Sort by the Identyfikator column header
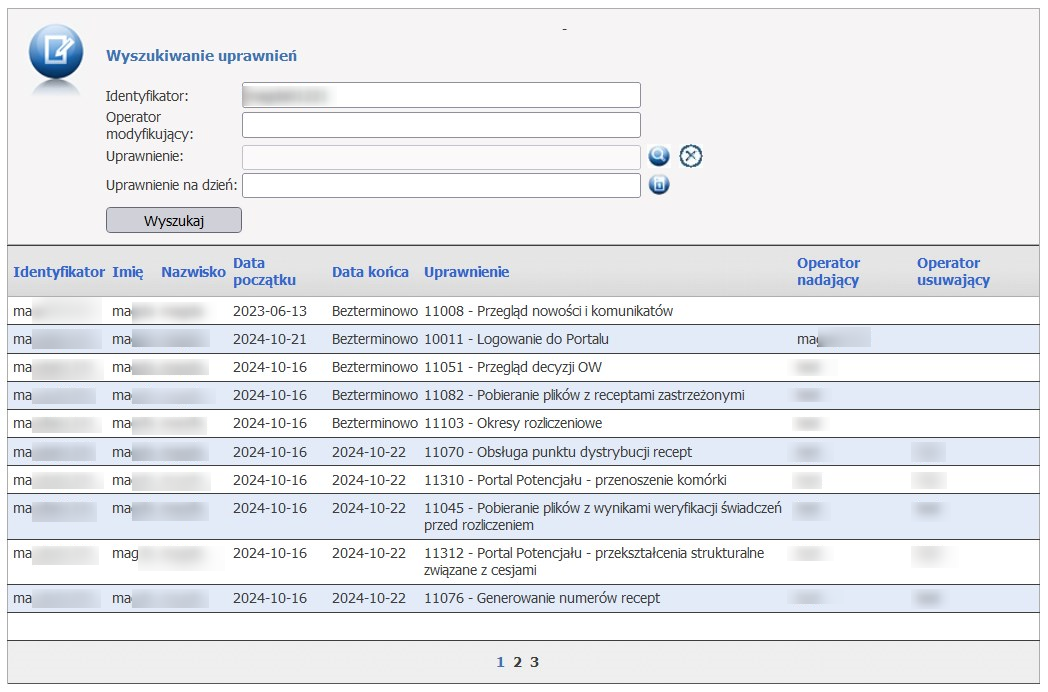The height and width of the screenshot is (692, 1048). click(59, 272)
